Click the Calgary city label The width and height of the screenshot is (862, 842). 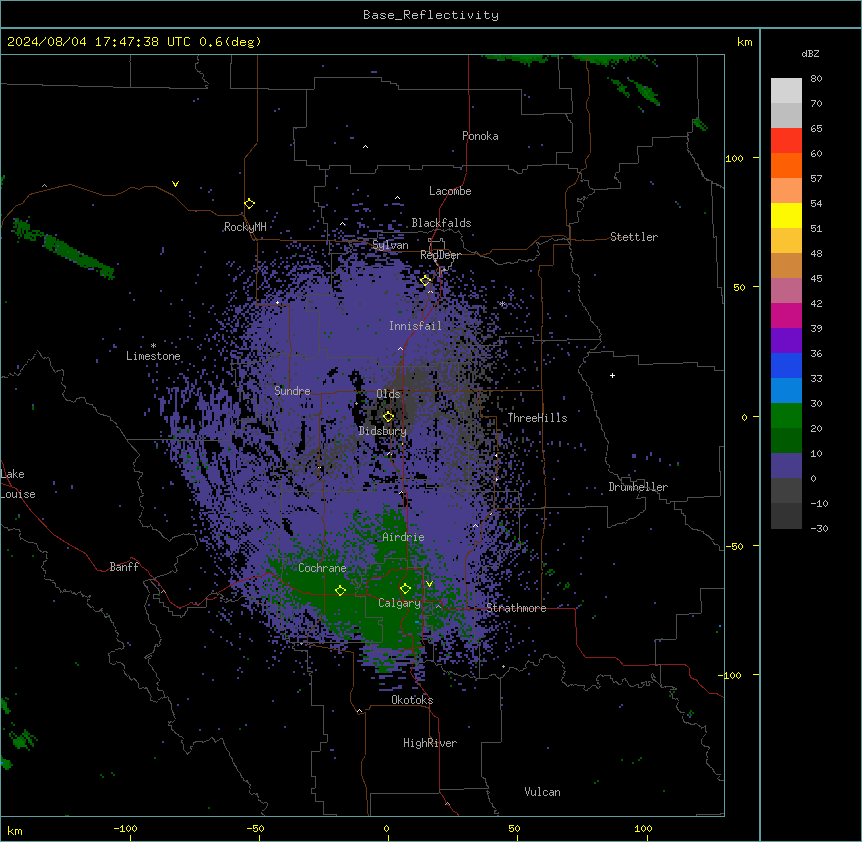click(x=399, y=603)
